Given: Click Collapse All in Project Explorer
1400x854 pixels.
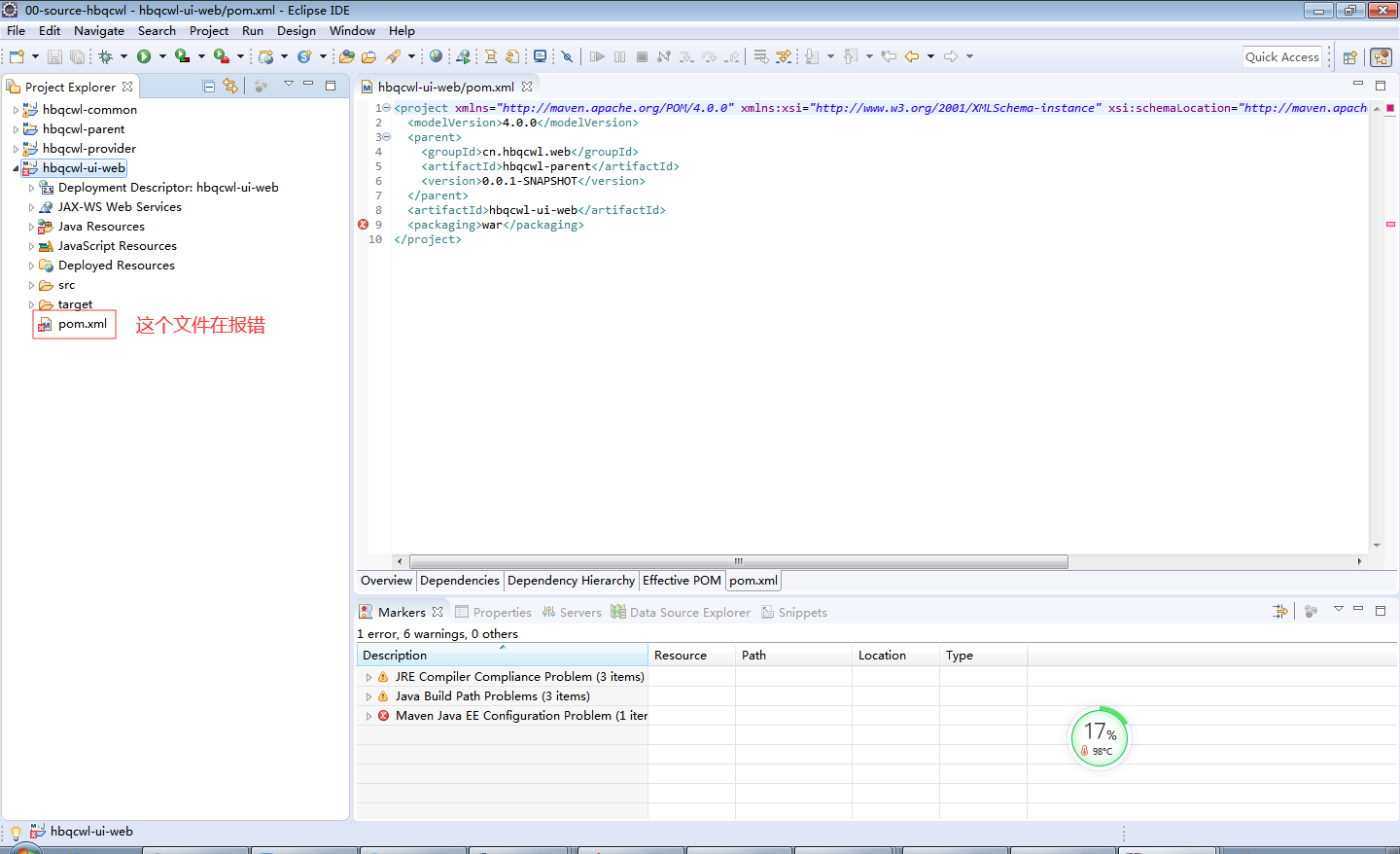Looking at the screenshot, I should (208, 87).
